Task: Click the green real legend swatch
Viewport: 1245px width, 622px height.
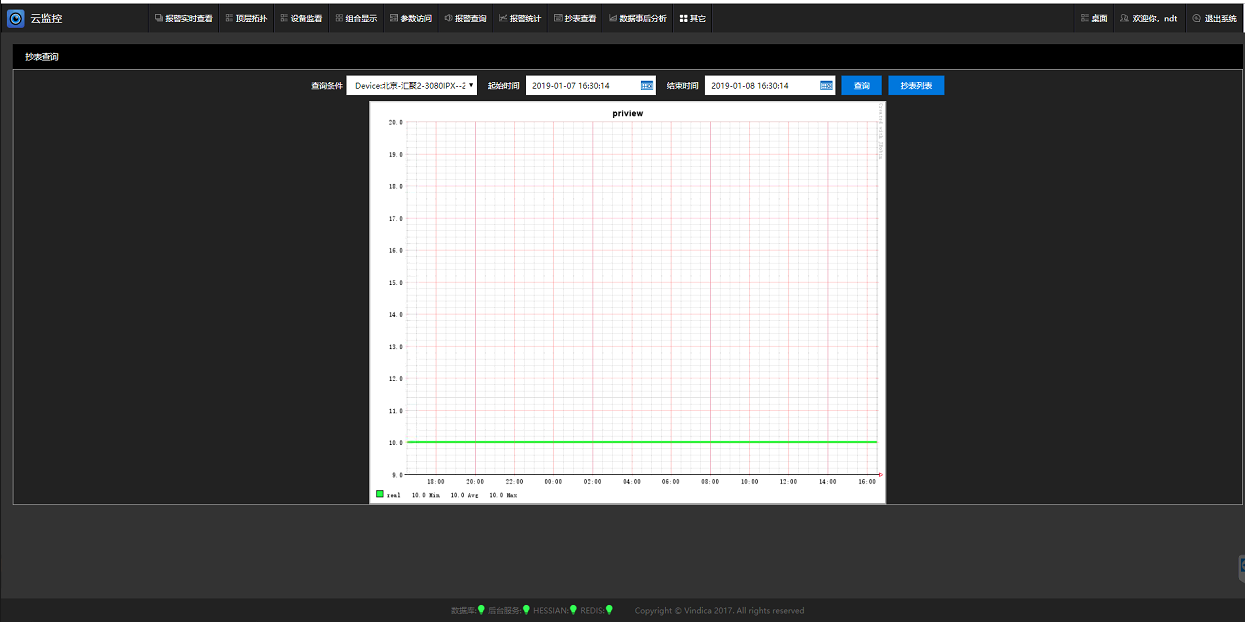Action: coord(380,494)
